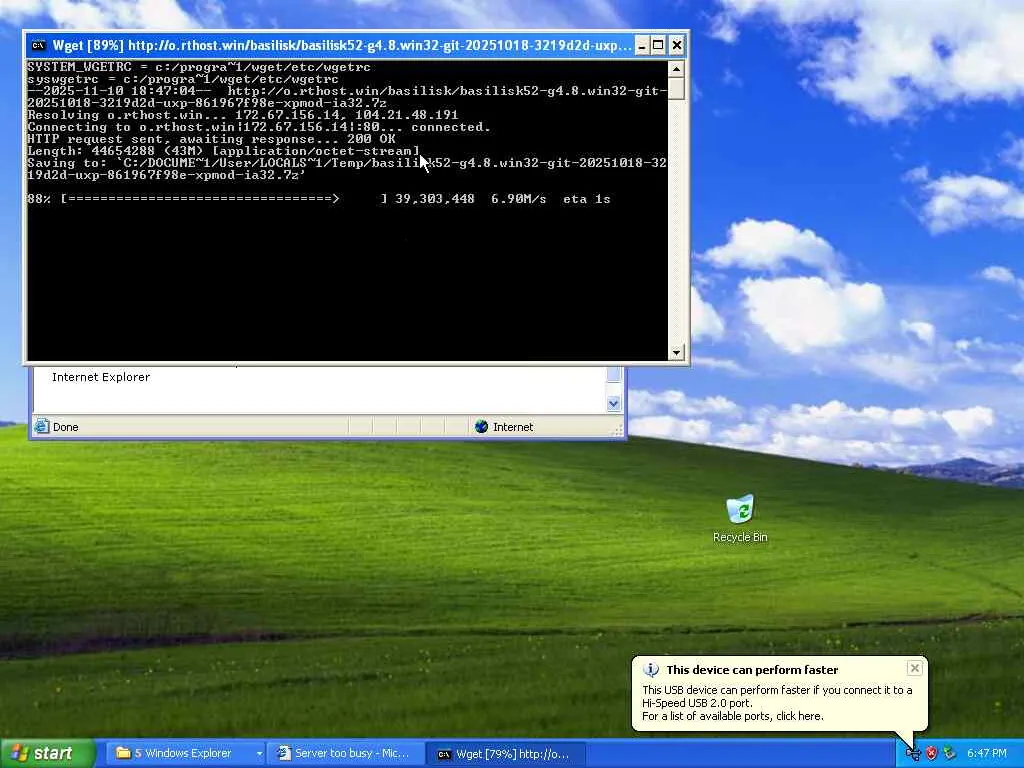Screen dimensions: 1024x768
Task: Click the console vertical scrollbar thumb
Action: (x=677, y=88)
